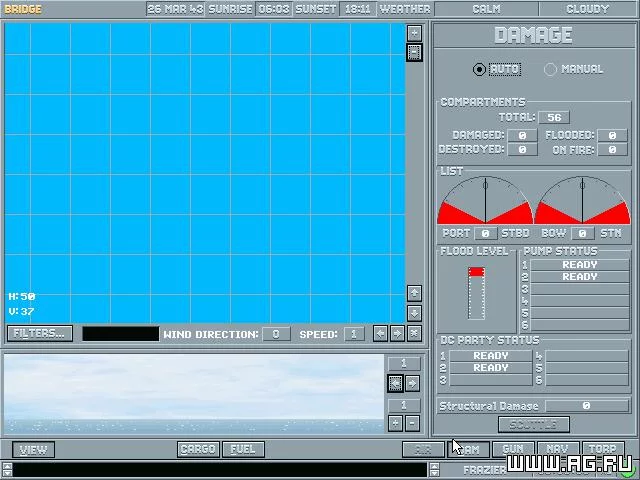Open the FUEL screen
This screenshot has height=480, width=640.
[243, 449]
